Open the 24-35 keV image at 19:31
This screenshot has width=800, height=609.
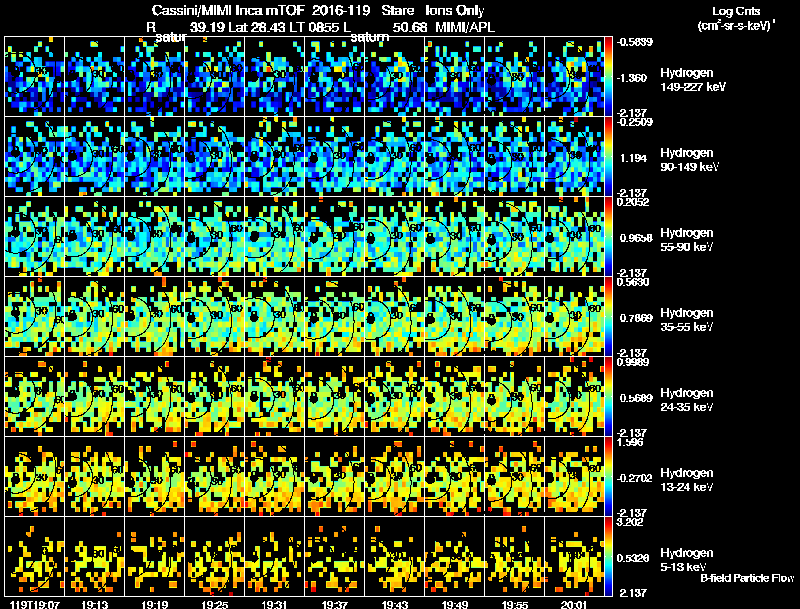[x=274, y=397]
